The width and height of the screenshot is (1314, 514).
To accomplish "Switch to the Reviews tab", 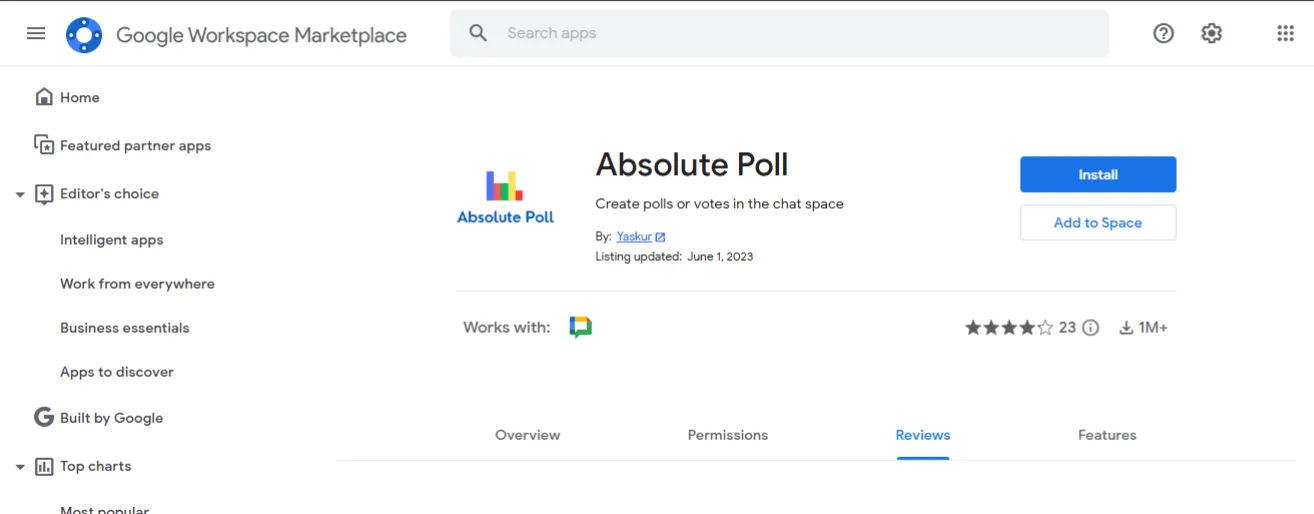I will coord(923,435).
